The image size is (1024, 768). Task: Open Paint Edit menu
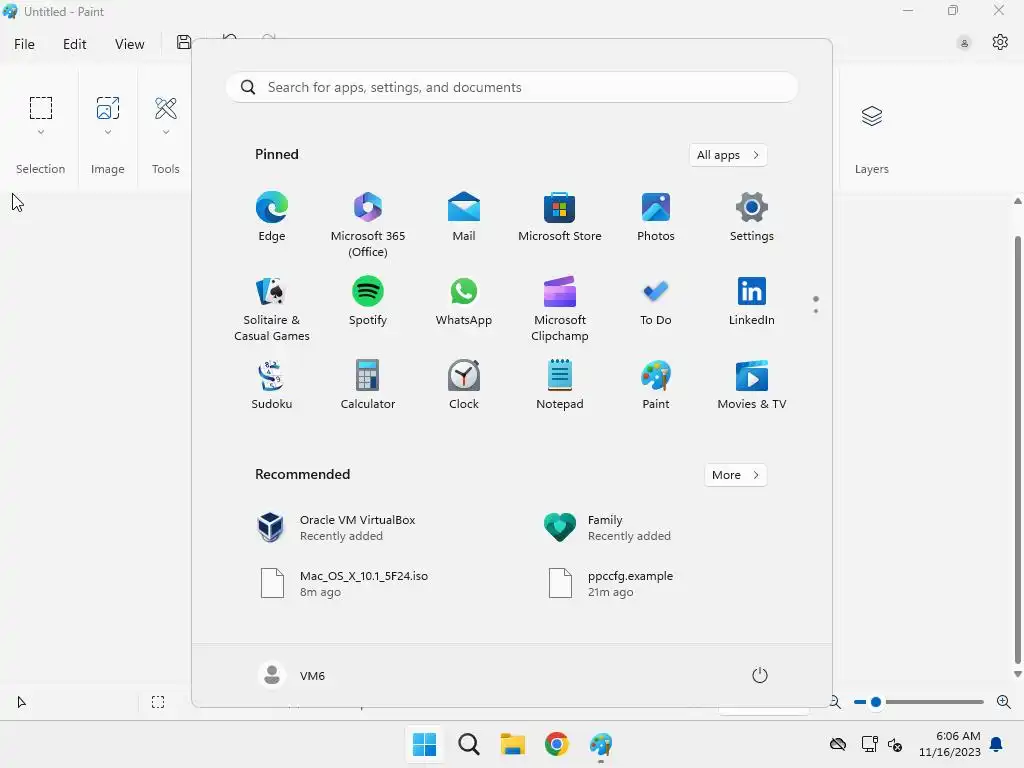point(74,44)
